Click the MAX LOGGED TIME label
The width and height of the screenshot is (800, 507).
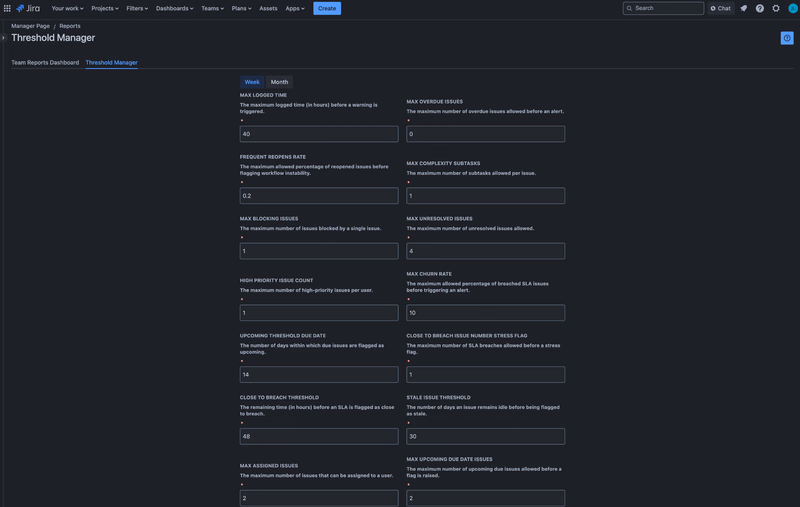pos(263,95)
